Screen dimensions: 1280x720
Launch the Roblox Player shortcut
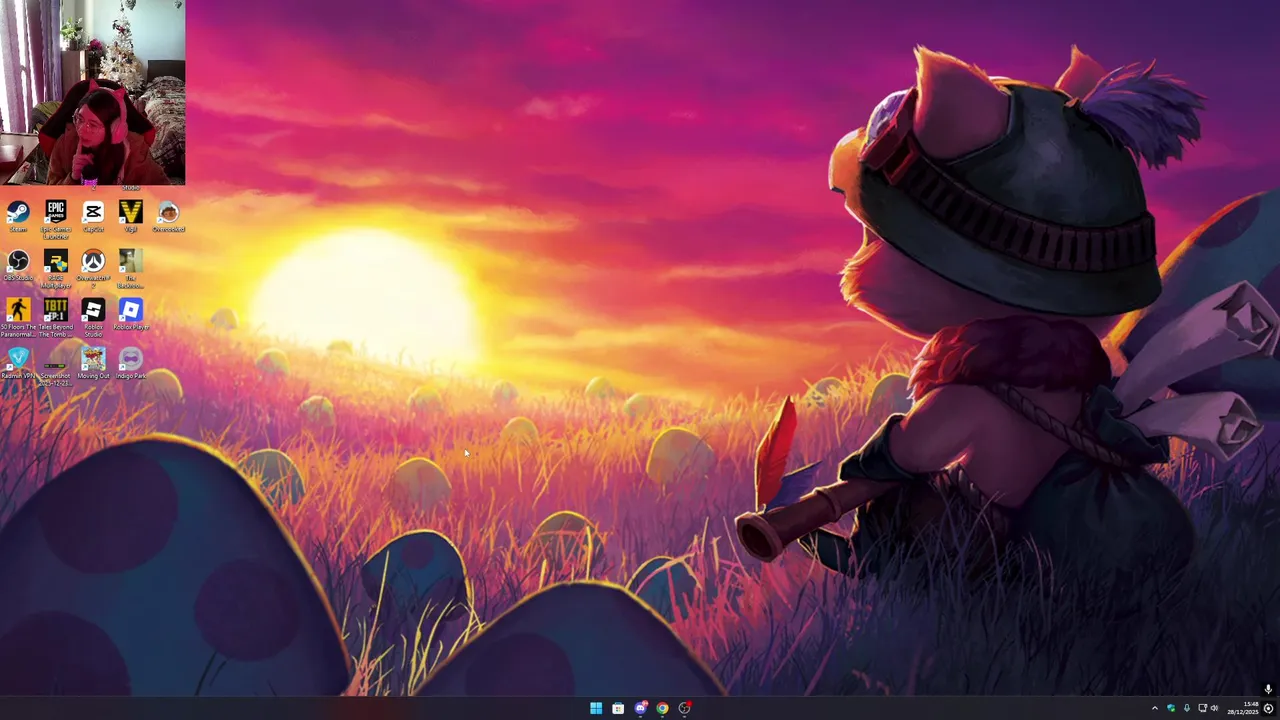(x=130, y=313)
